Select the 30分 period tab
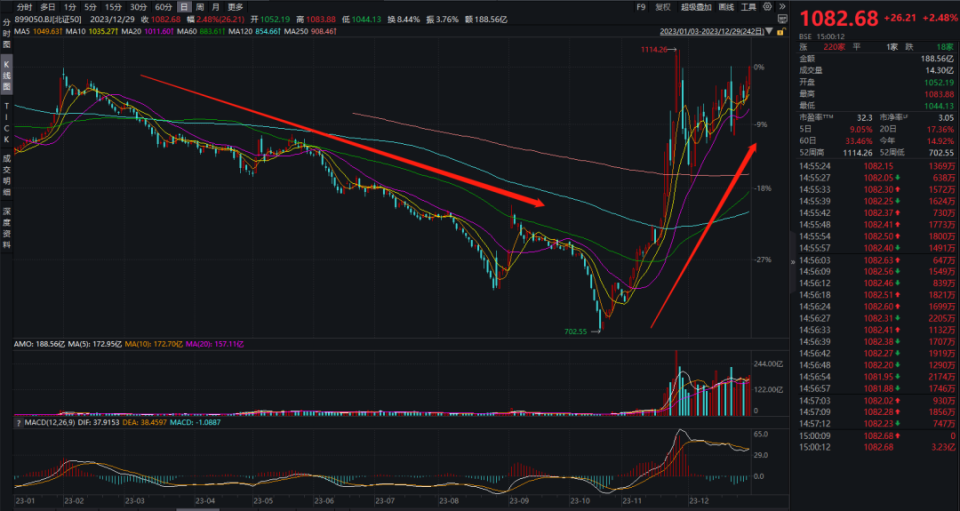Image resolution: width=960 pixels, height=511 pixels. (x=138, y=7)
